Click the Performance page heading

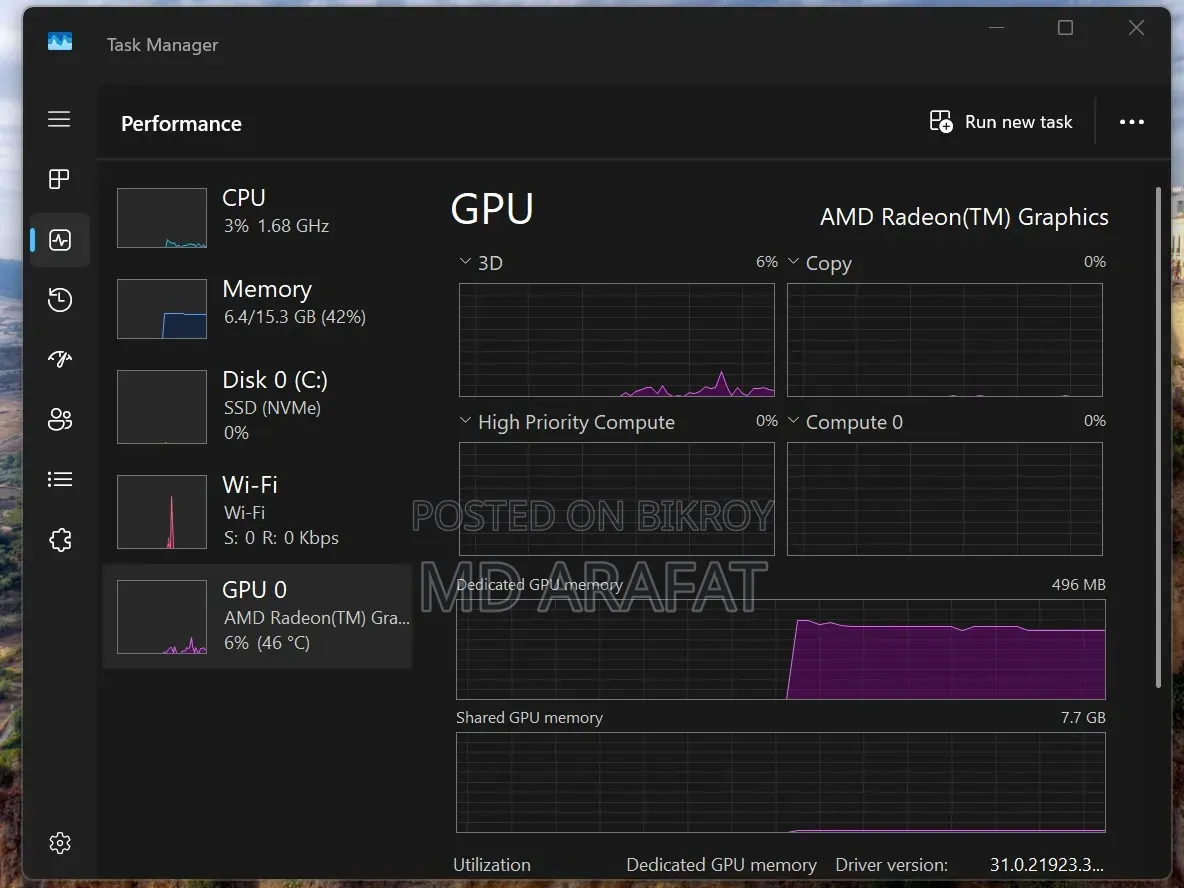pos(181,124)
